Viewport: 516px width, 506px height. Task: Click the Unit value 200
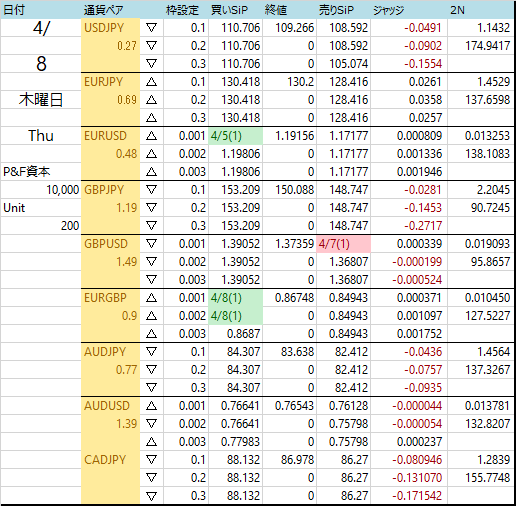point(70,226)
